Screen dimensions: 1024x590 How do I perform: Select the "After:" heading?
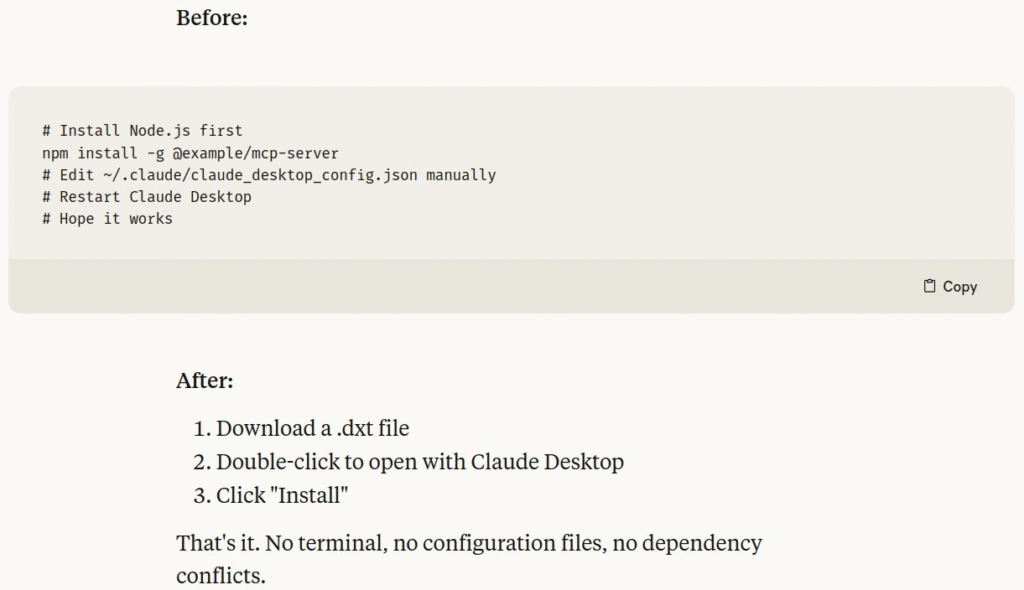pos(204,380)
